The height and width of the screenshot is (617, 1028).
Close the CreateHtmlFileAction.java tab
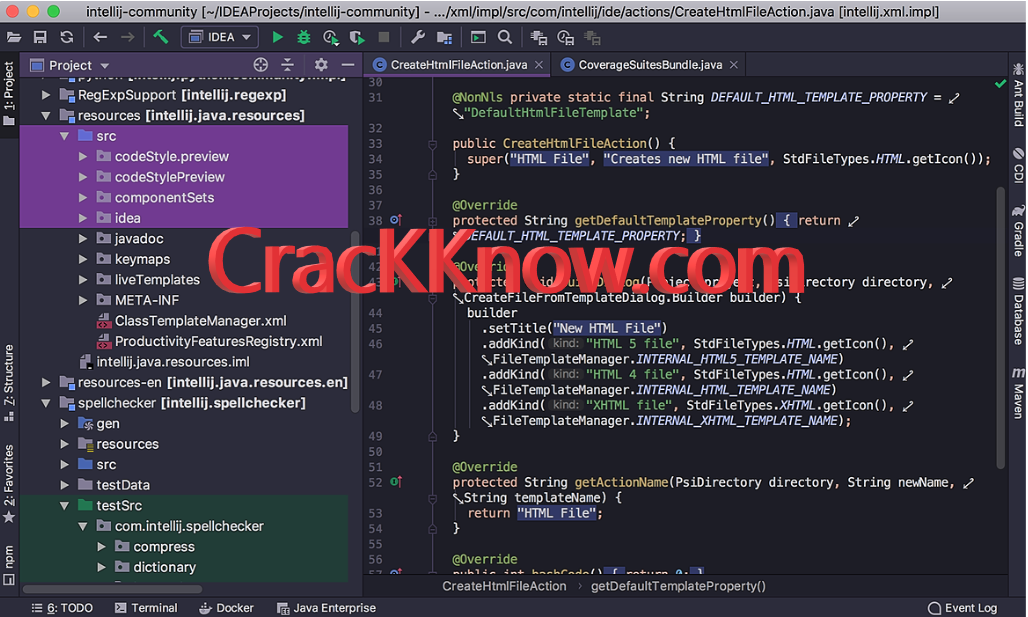click(x=539, y=65)
